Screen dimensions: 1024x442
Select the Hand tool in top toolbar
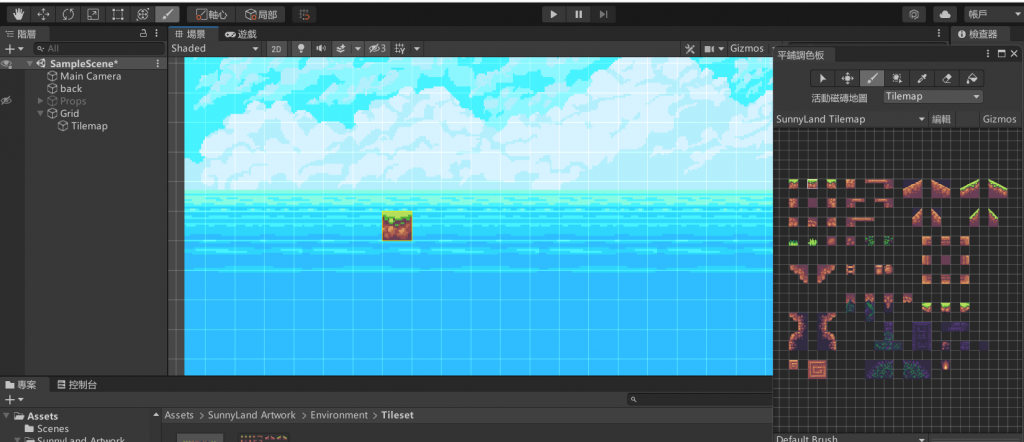(18, 14)
